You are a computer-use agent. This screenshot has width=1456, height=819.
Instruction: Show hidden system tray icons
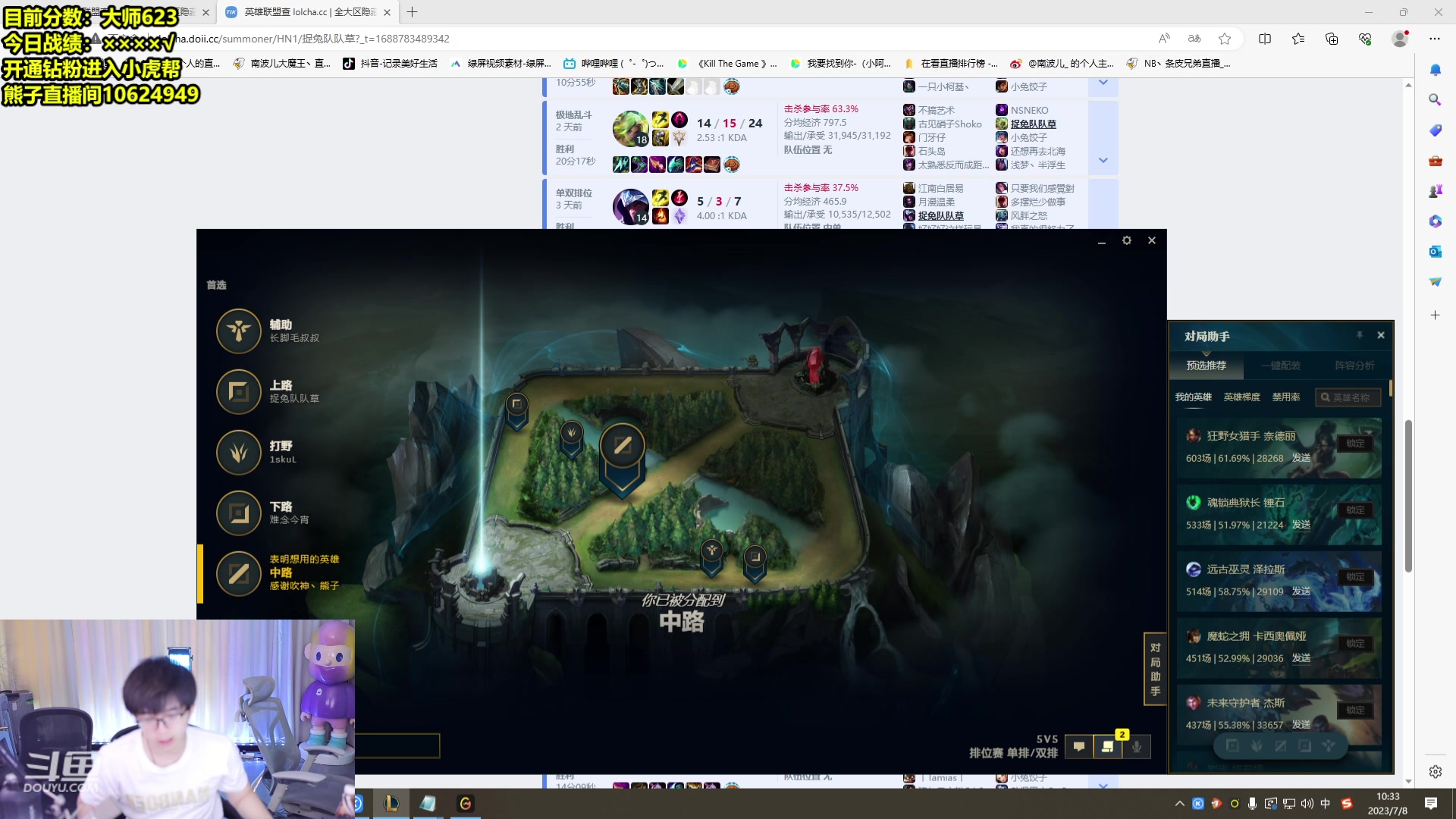(1179, 804)
